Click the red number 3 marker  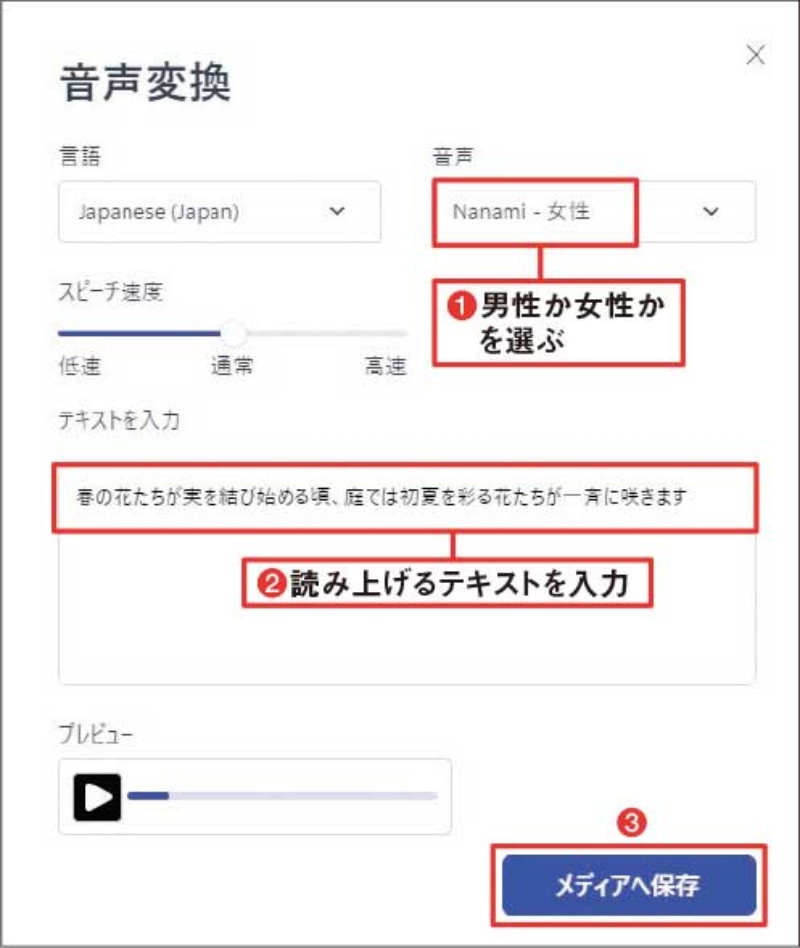[x=631, y=822]
